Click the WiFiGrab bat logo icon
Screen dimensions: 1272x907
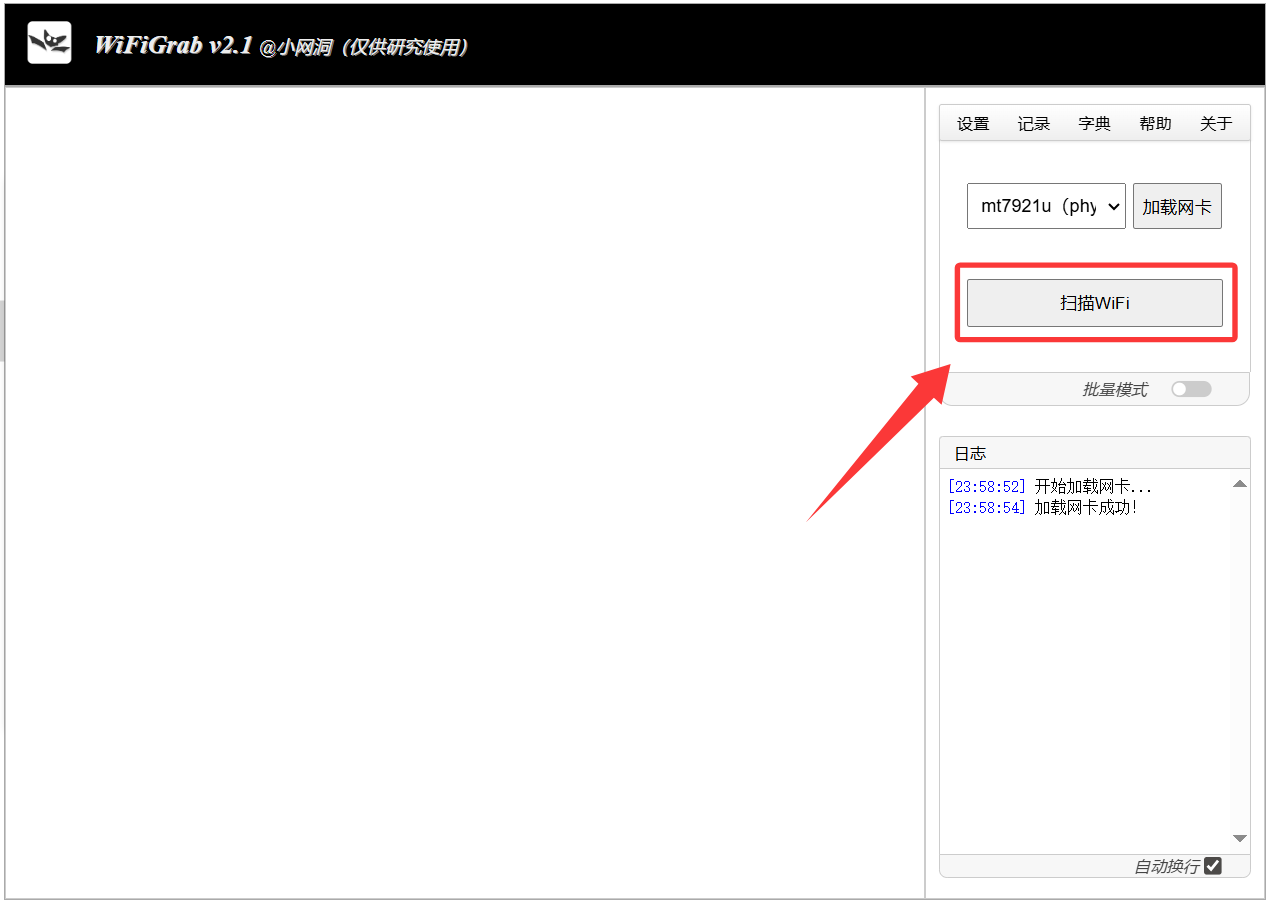click(49, 42)
